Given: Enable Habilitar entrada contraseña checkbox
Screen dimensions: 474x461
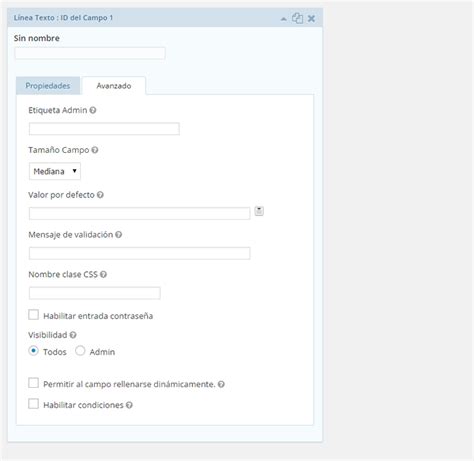Looking at the screenshot, I should click(x=33, y=315).
